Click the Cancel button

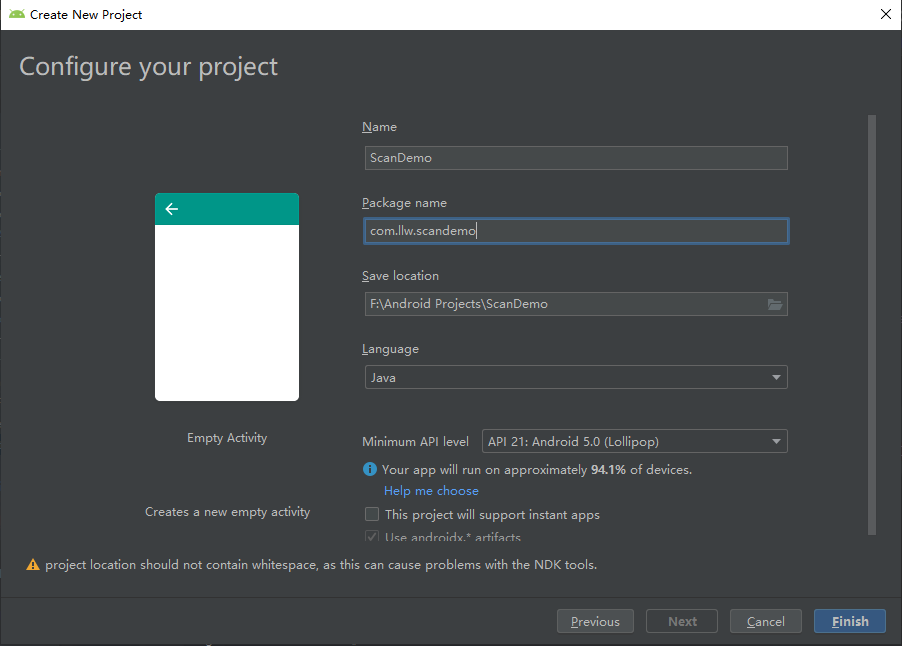[765, 621]
